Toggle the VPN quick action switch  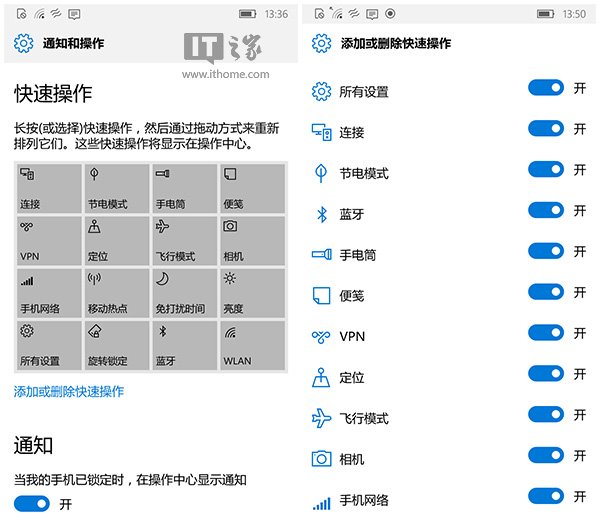click(546, 333)
